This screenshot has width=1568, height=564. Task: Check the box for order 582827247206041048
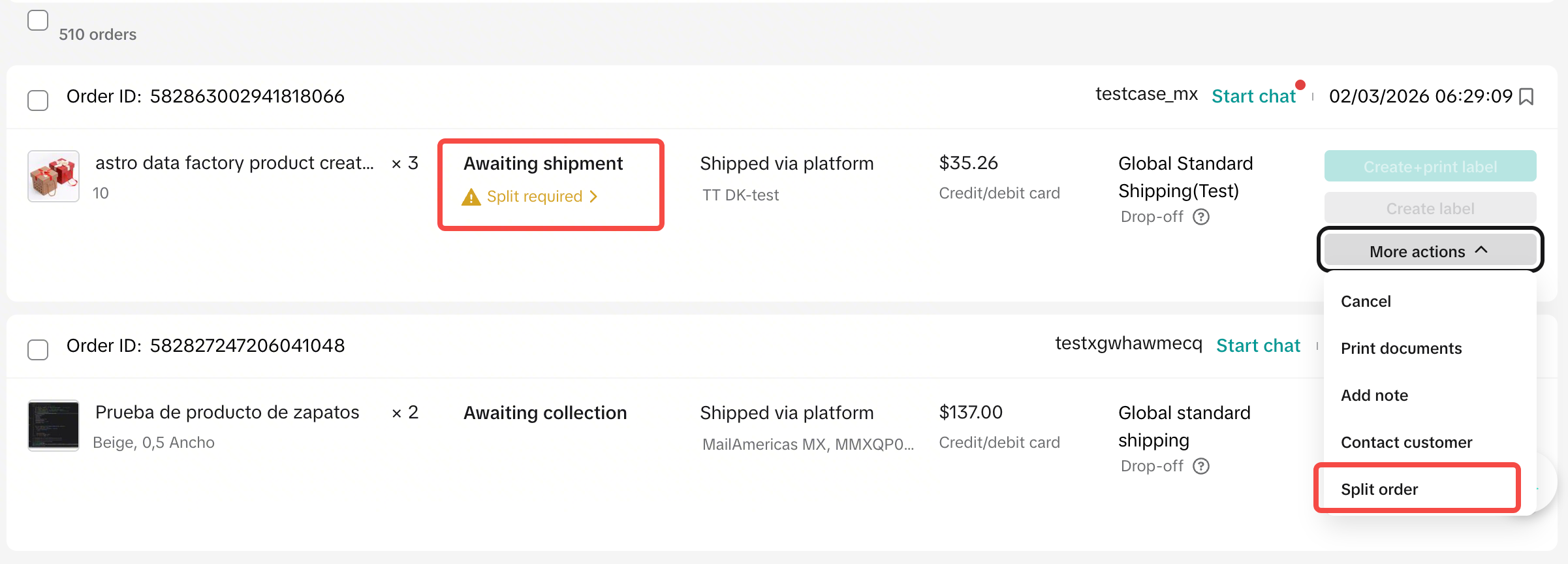tap(38, 350)
